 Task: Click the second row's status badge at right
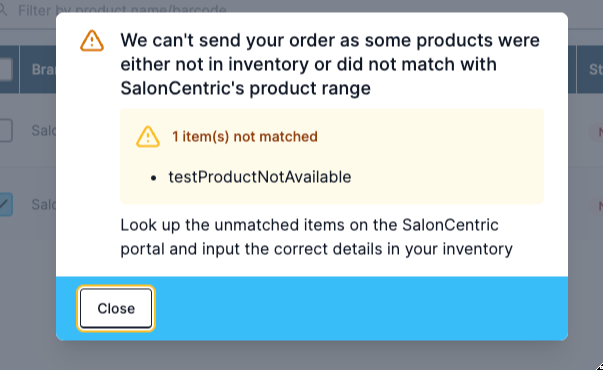(596, 206)
